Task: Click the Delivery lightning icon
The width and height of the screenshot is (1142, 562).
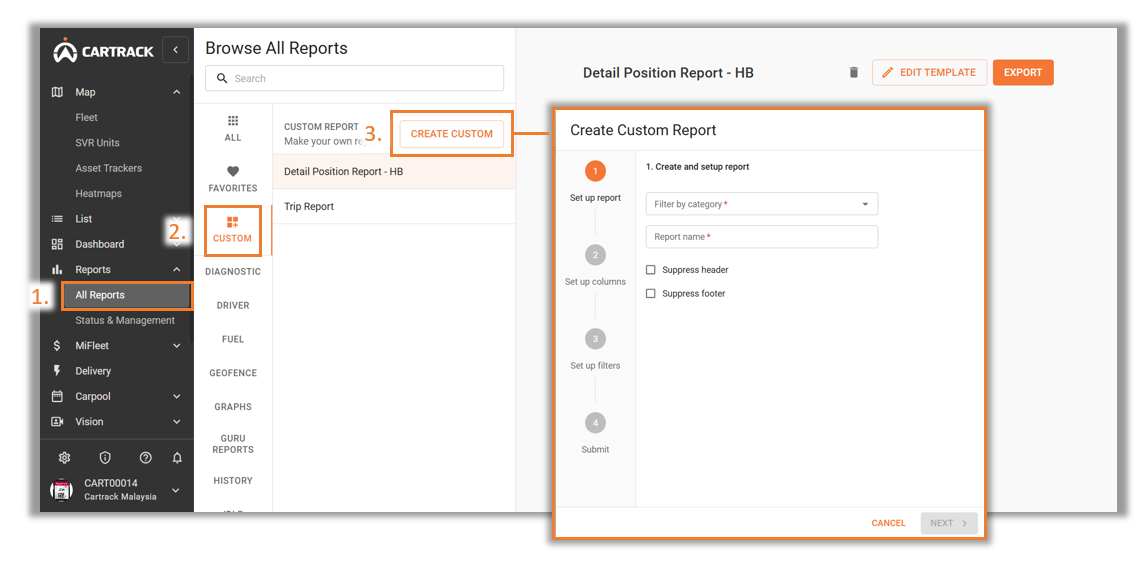Action: [x=57, y=371]
